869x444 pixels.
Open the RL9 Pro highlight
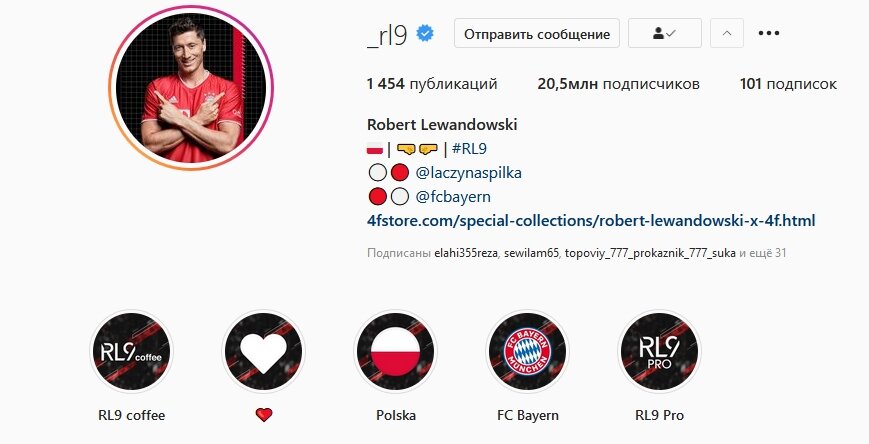(x=660, y=351)
